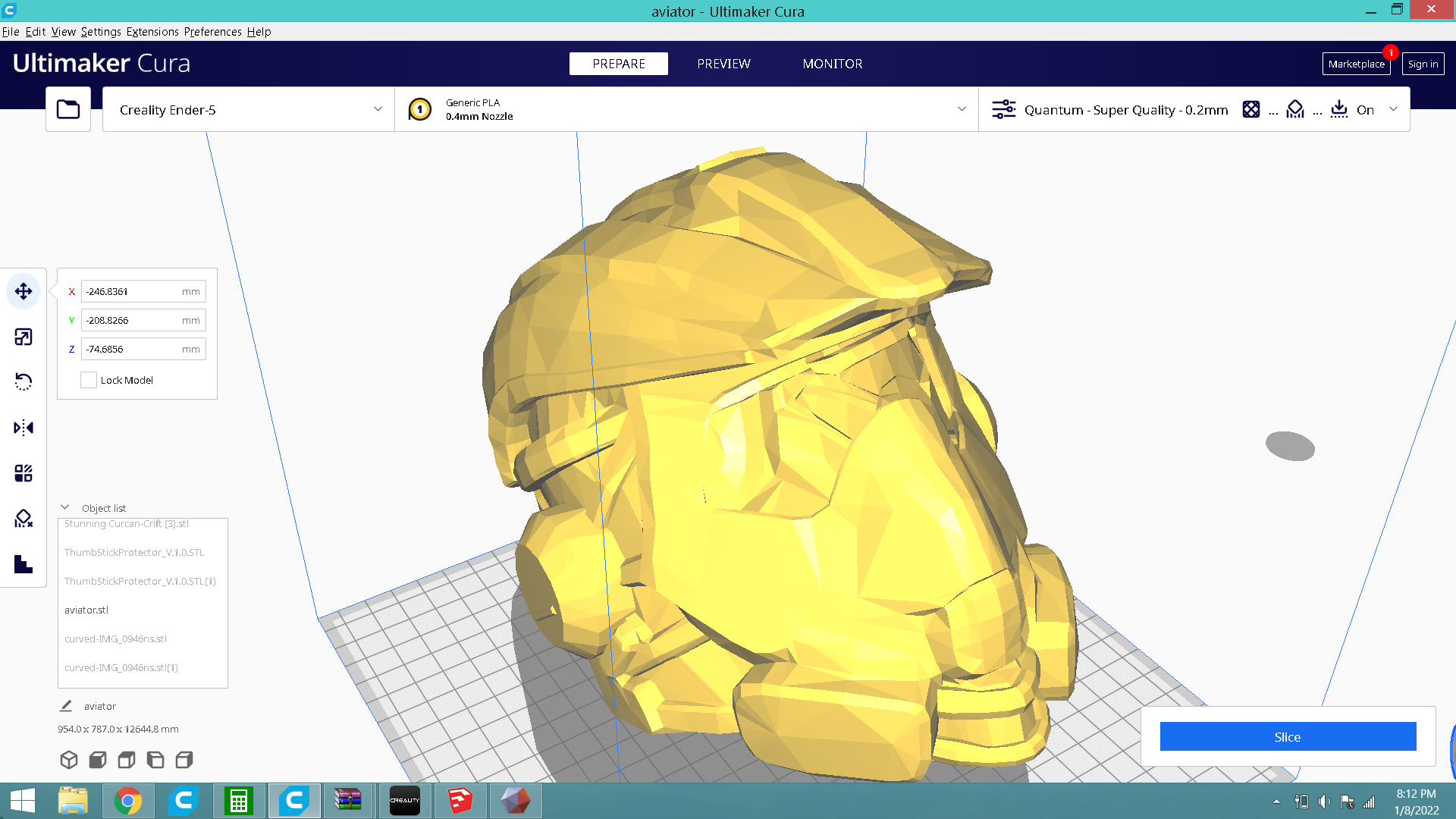Viewport: 1456px width, 819px height.
Task: Click the volume speaker tray icon
Action: pyautogui.click(x=1324, y=802)
